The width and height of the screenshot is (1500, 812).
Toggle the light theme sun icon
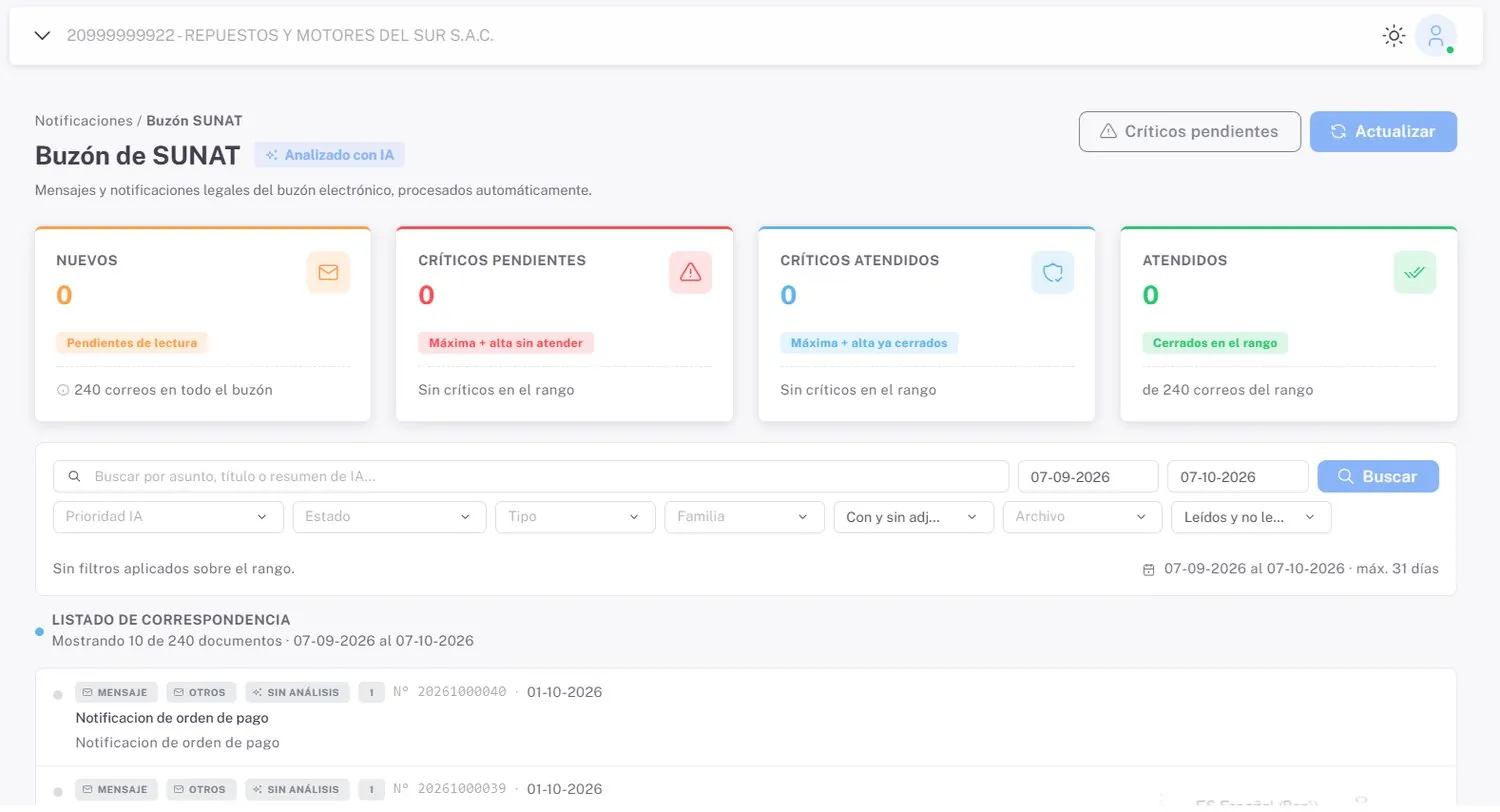pos(1393,36)
